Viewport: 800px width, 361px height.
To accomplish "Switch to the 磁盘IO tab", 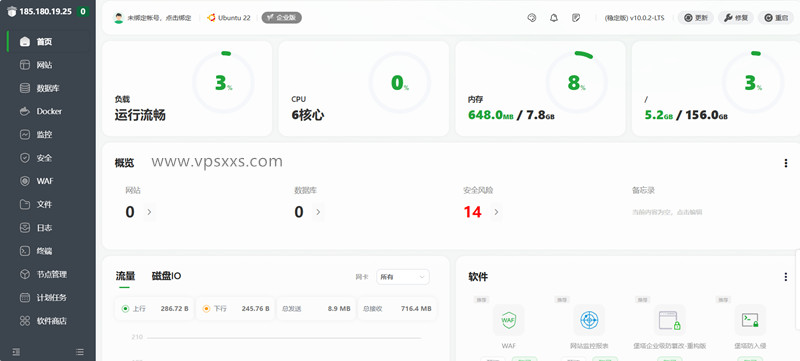I will click(166, 276).
